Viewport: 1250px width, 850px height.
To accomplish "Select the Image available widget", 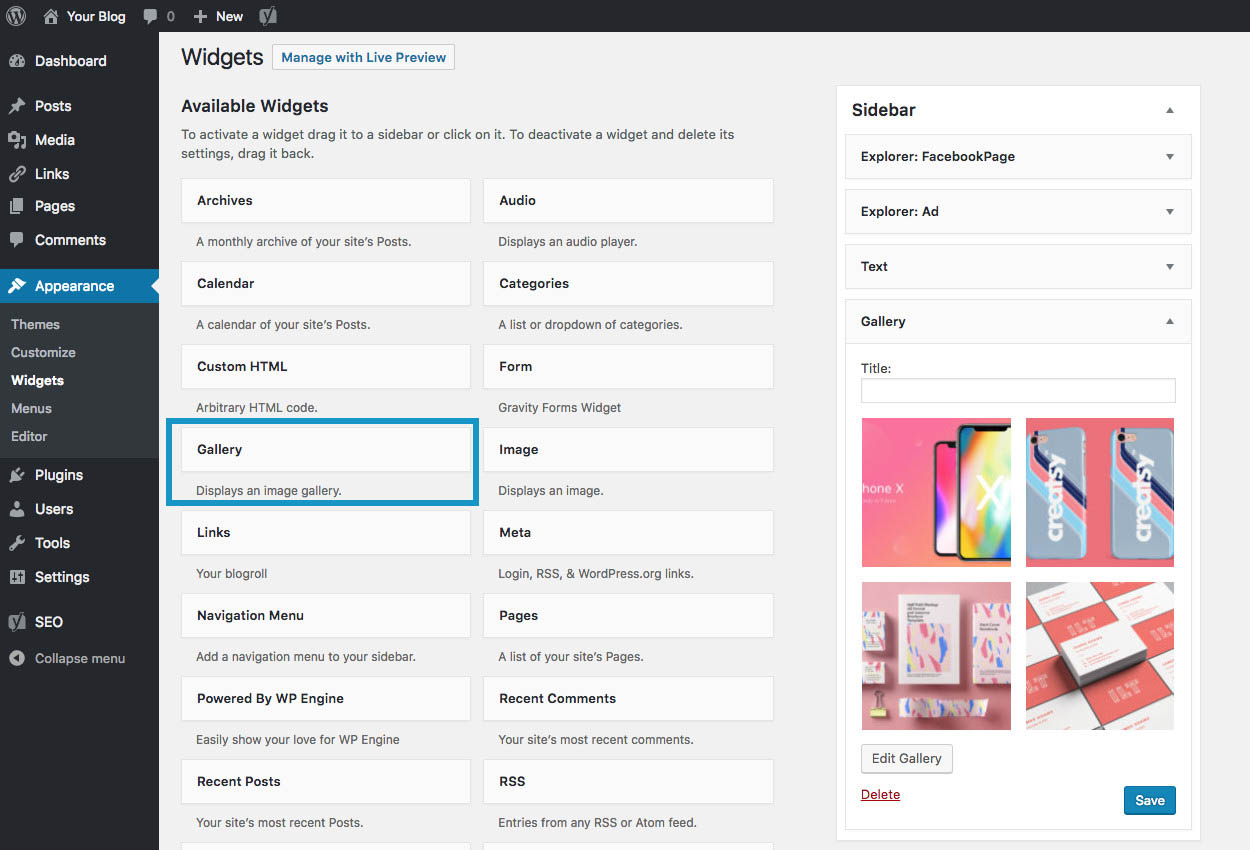I will pyautogui.click(x=628, y=450).
